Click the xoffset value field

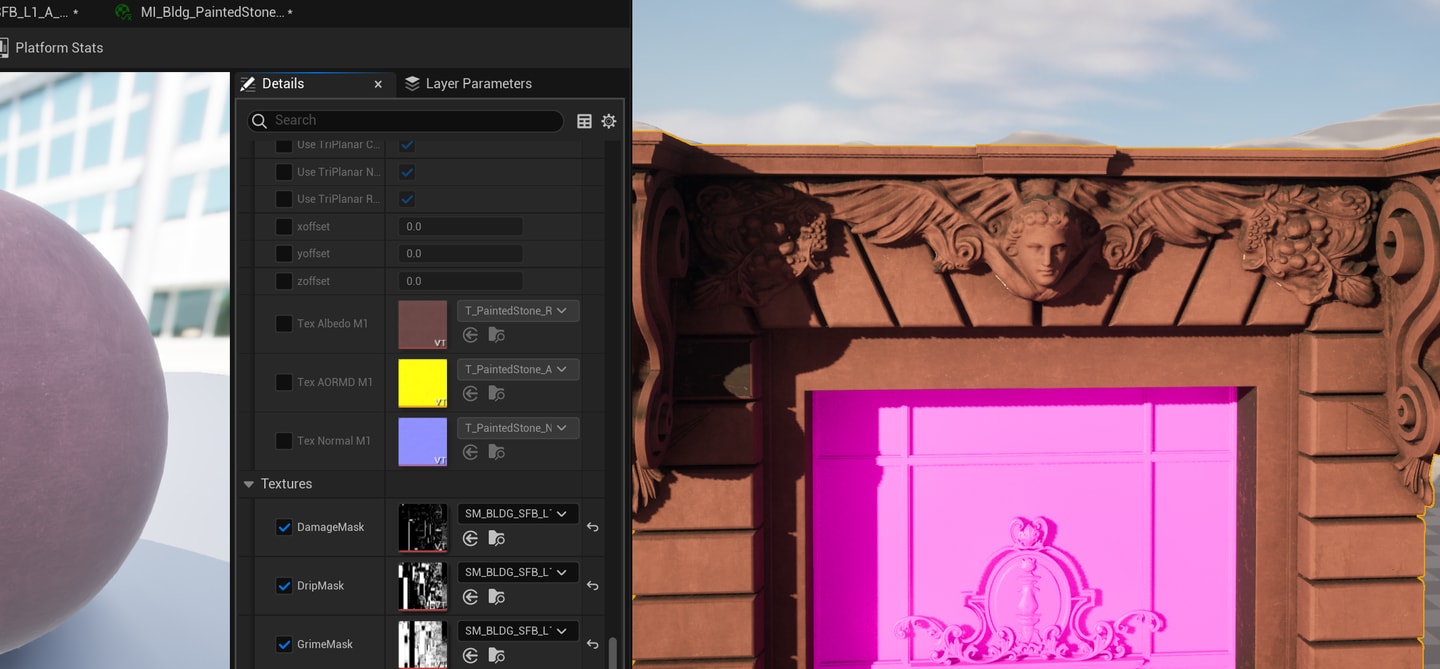click(x=460, y=227)
